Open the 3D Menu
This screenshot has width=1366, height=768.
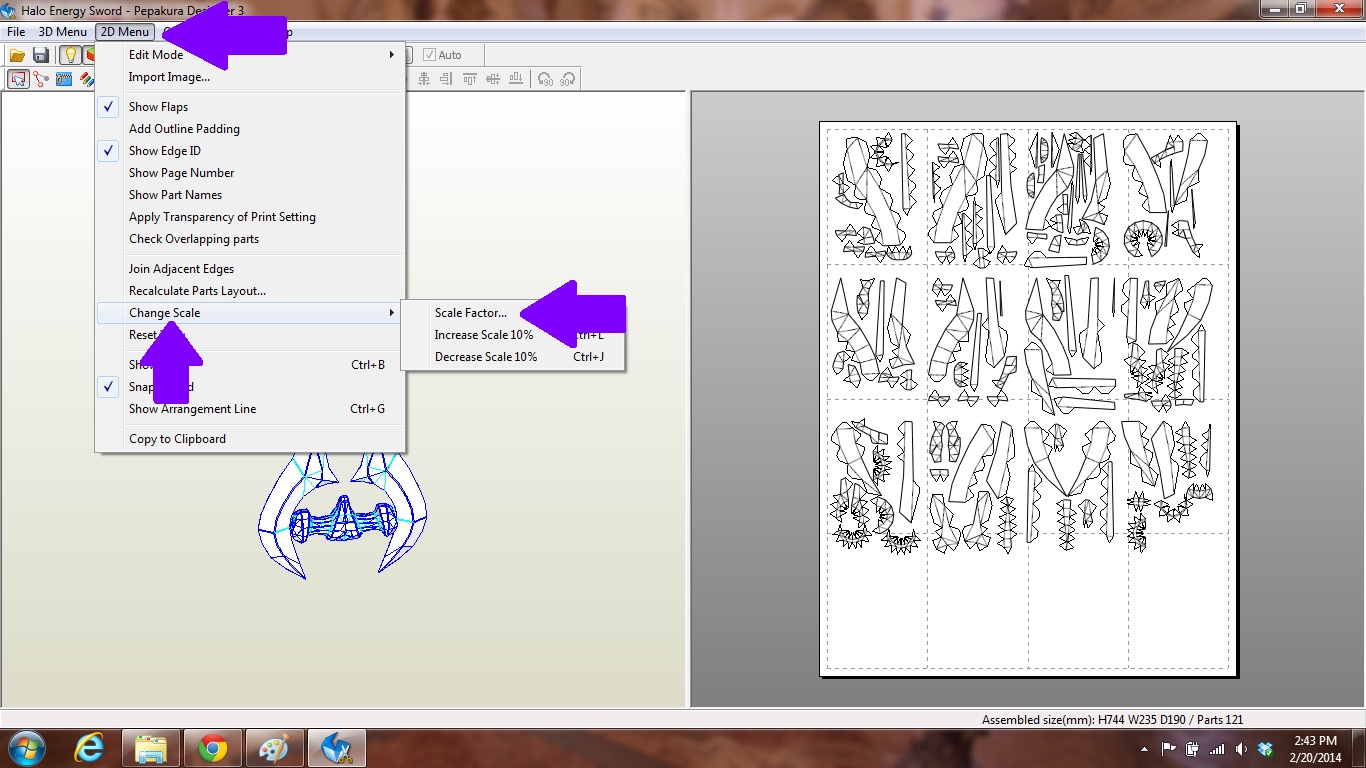pyautogui.click(x=63, y=32)
